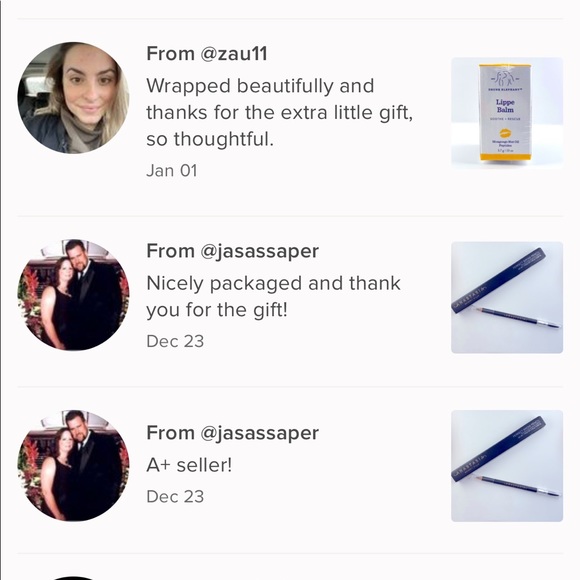Click Dec 23 under 'Nicely packaged' review
580x580 pixels.
click(175, 341)
